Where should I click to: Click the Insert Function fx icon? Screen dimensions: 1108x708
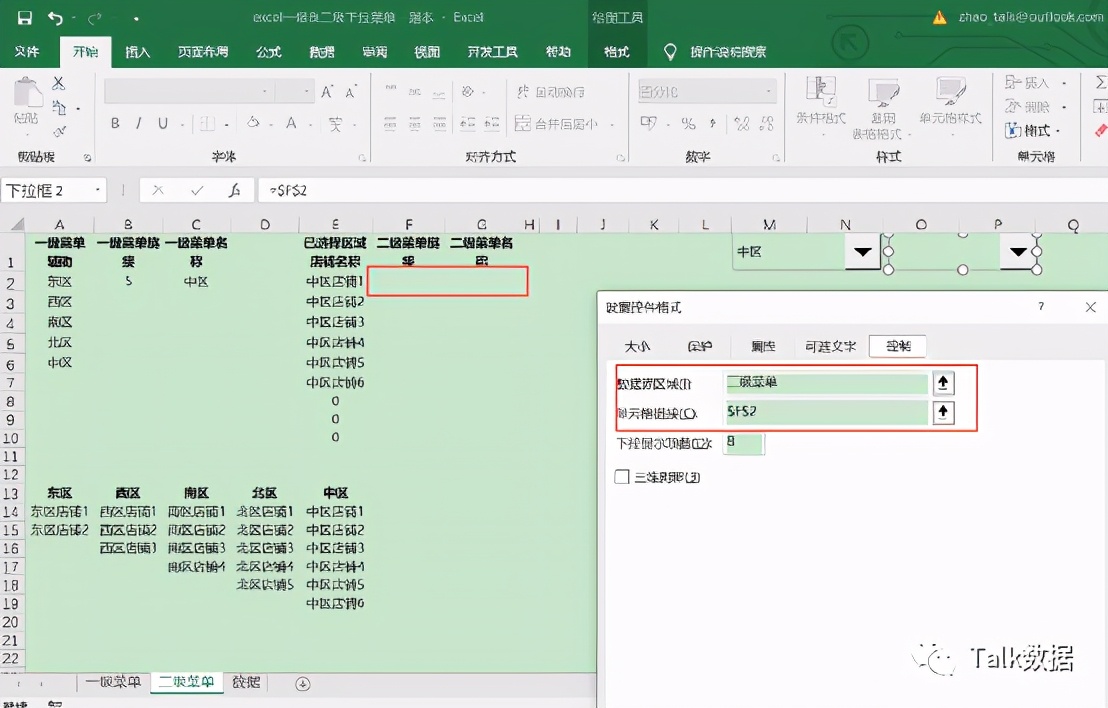(235, 190)
